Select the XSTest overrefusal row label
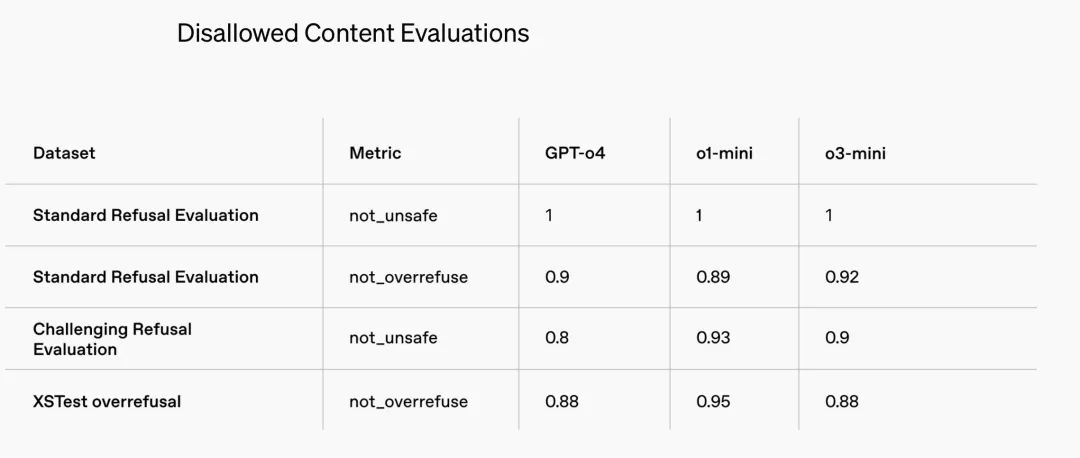This screenshot has width=1080, height=458. 107,401
